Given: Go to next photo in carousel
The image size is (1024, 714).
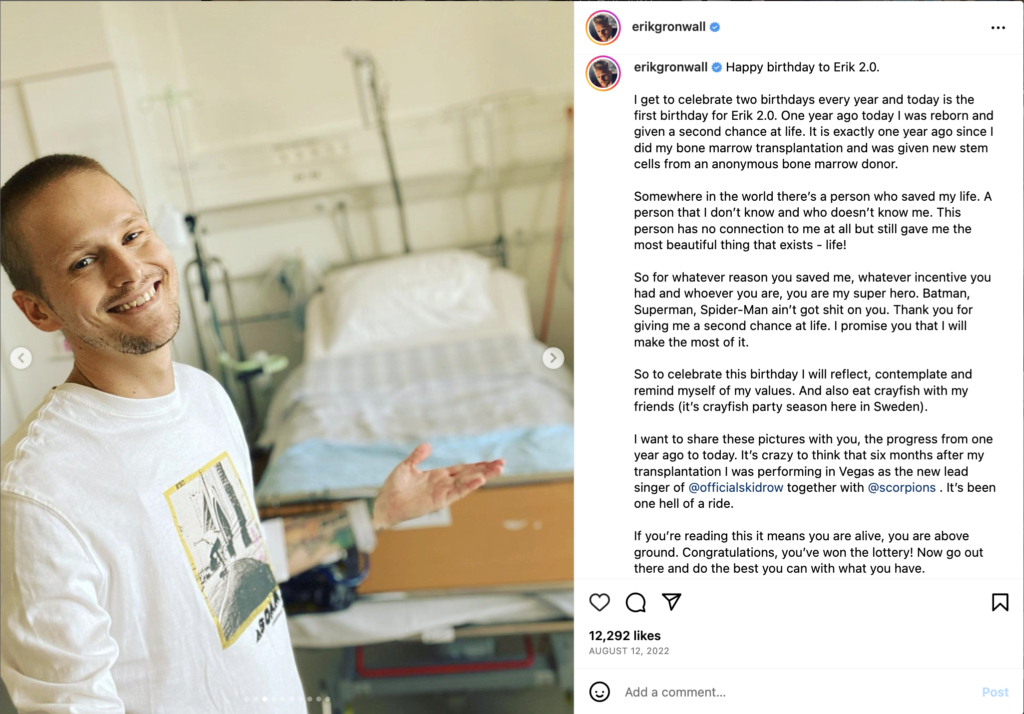Looking at the screenshot, I should click(553, 358).
